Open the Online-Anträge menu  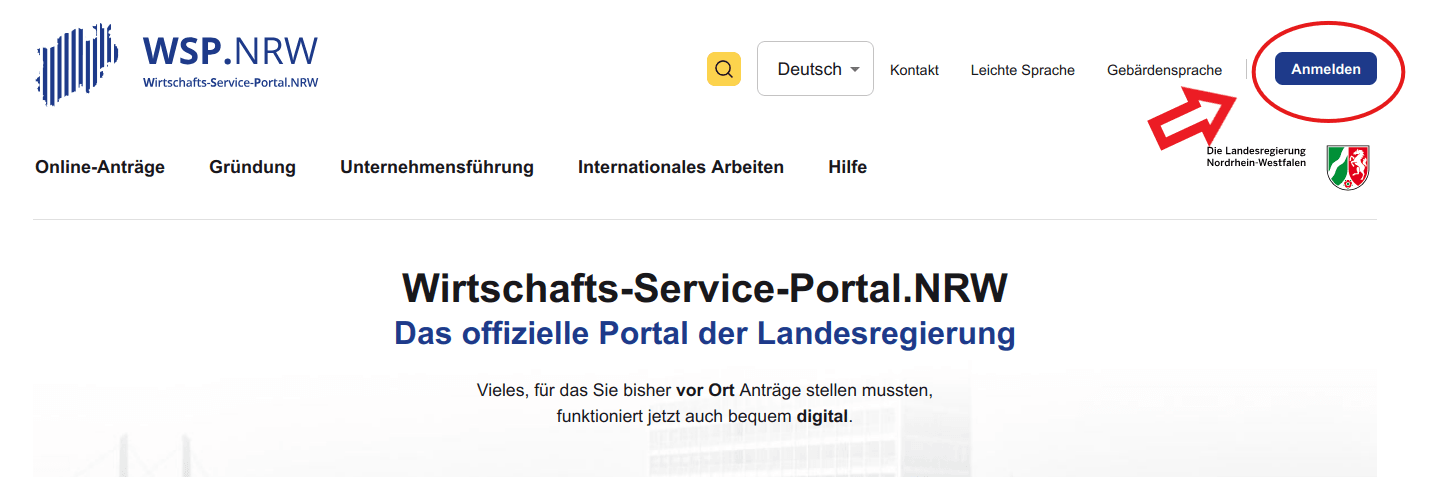click(x=100, y=167)
